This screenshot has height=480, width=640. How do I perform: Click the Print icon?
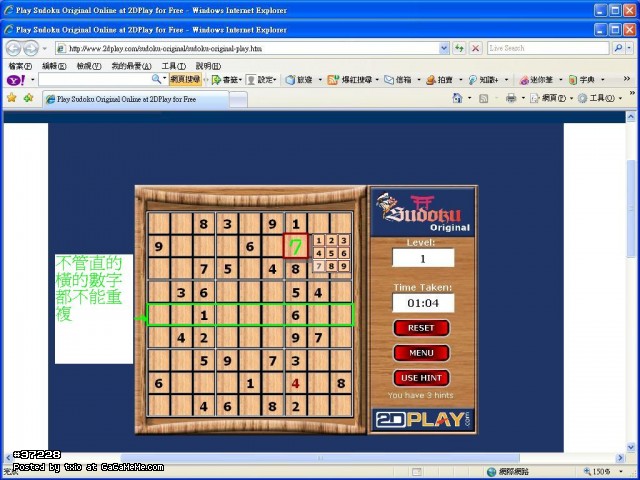tap(511, 98)
